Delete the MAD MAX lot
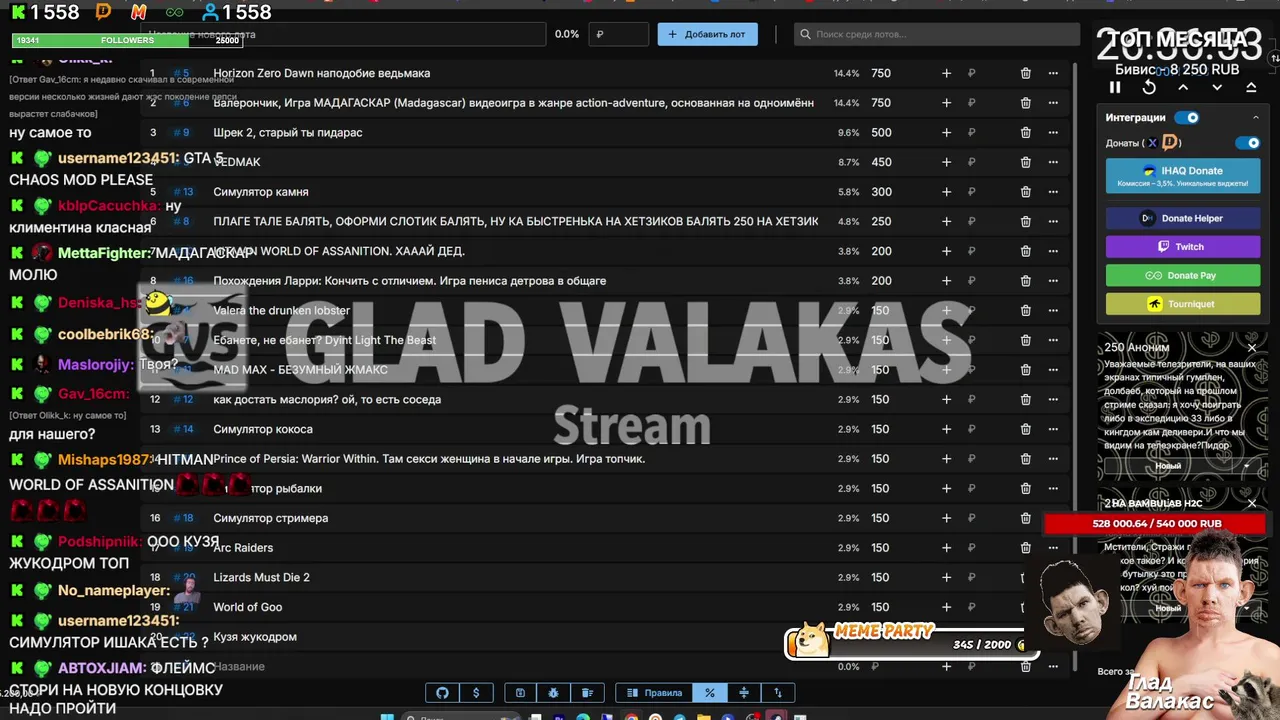 coord(1025,370)
